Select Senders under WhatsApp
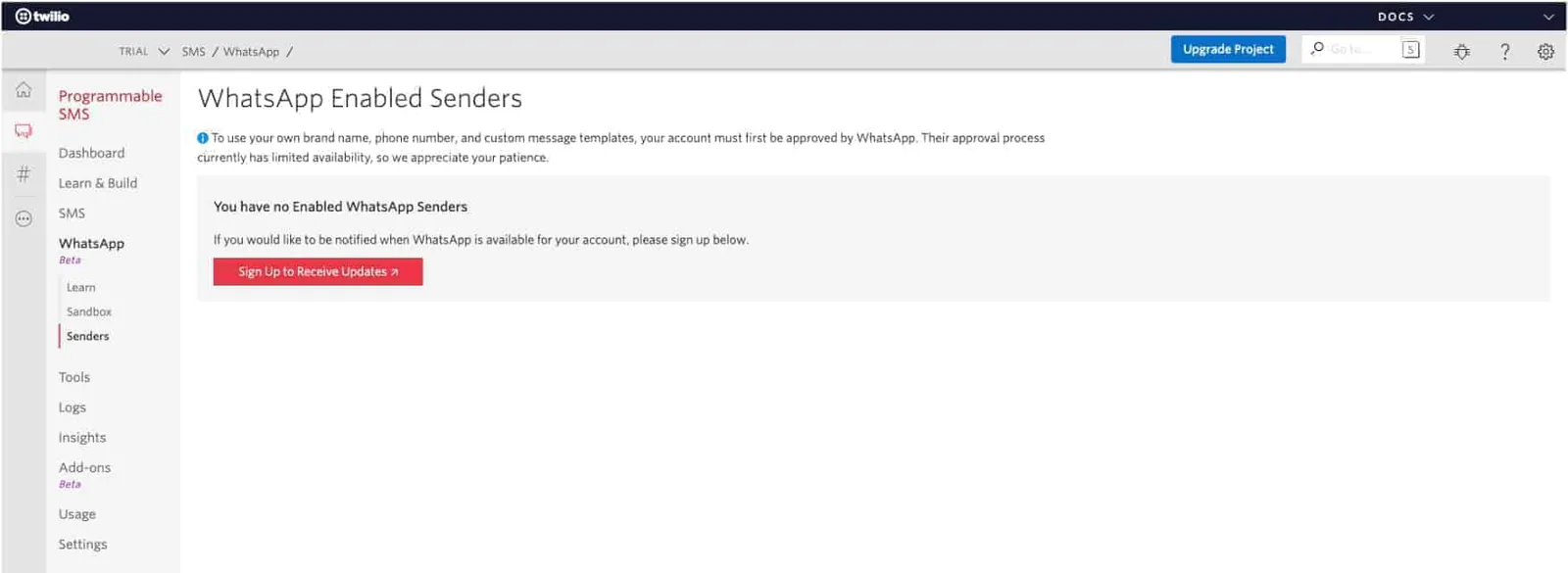Image resolution: width=1568 pixels, height=573 pixels. pos(87,336)
